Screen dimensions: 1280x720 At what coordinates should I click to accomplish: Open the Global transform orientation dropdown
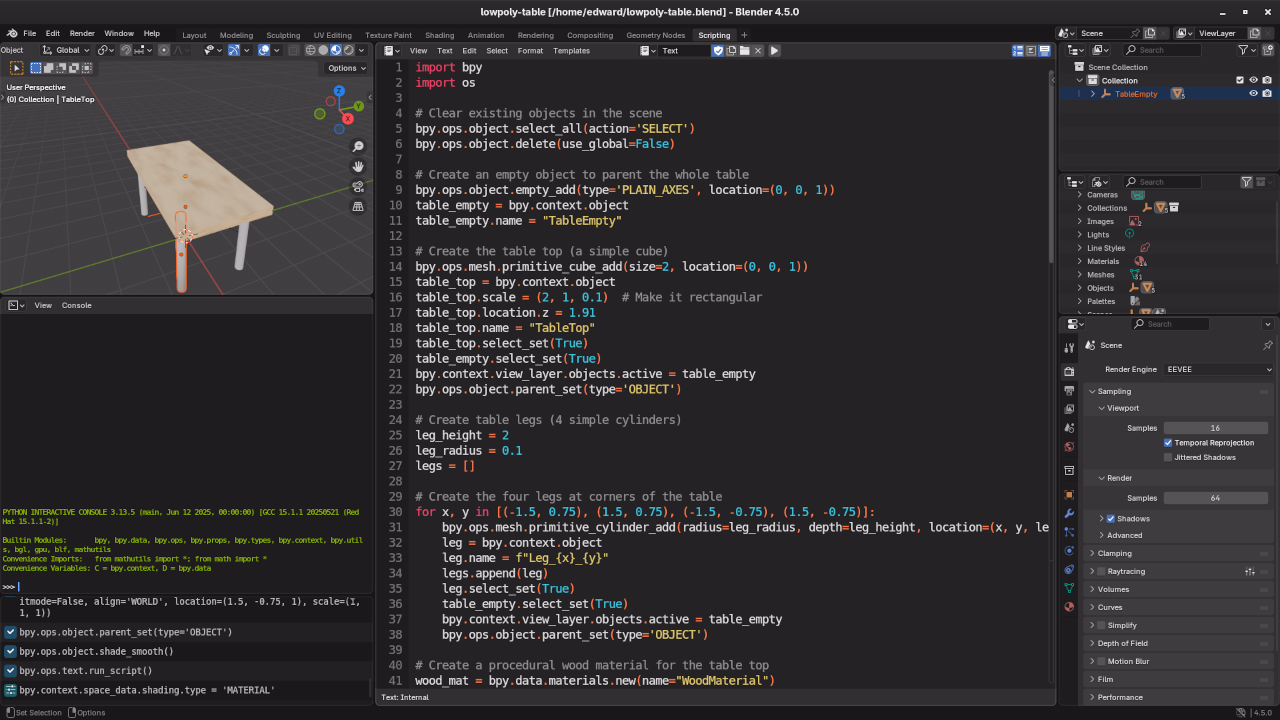click(x=66, y=50)
